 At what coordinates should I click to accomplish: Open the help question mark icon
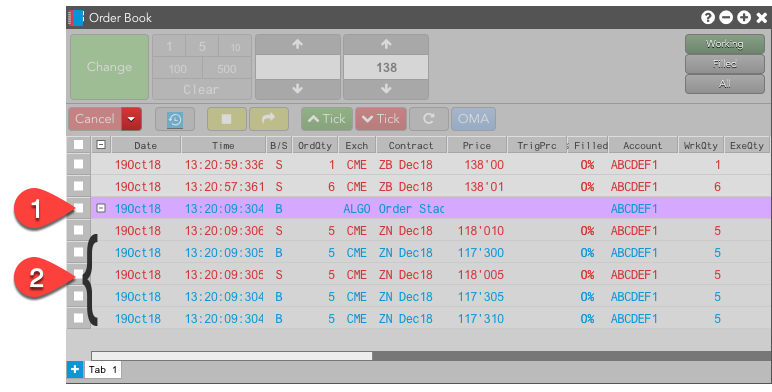[x=708, y=18]
